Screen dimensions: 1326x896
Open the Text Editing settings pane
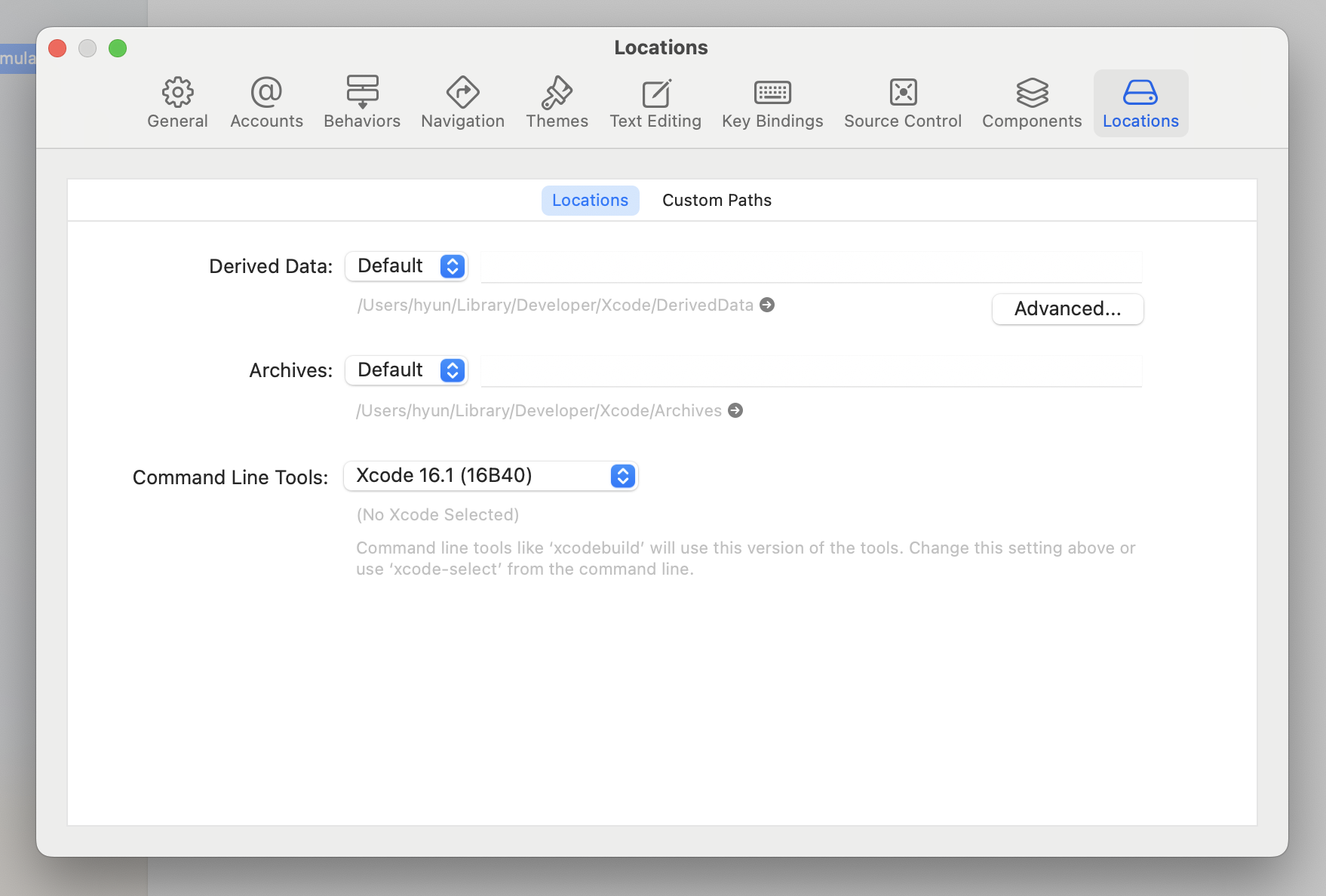coord(655,103)
